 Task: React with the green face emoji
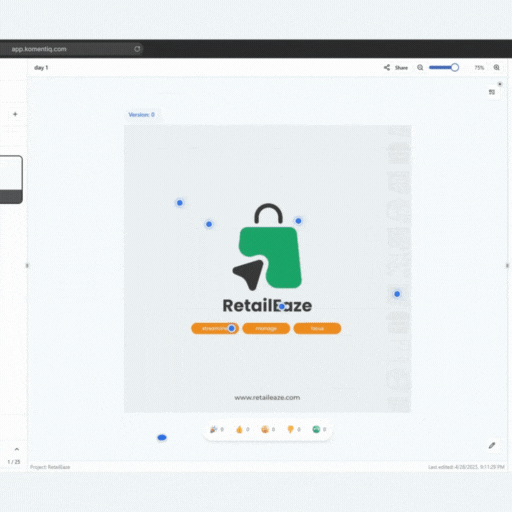tap(316, 429)
